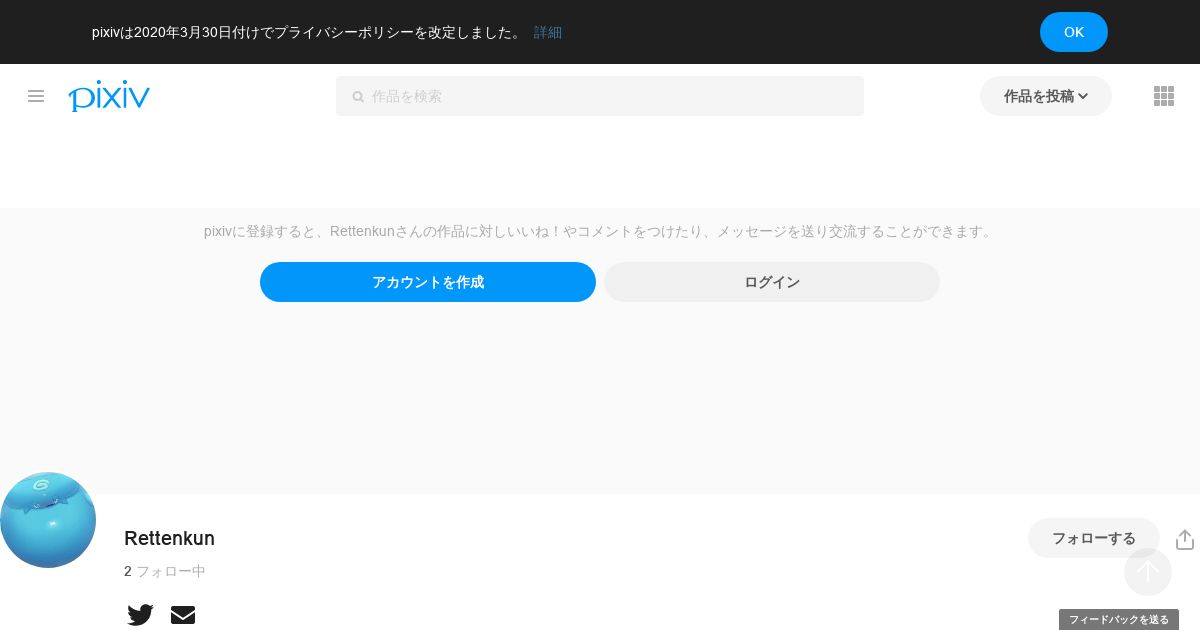Open Rettenkun's Twitter icon link

(140, 615)
